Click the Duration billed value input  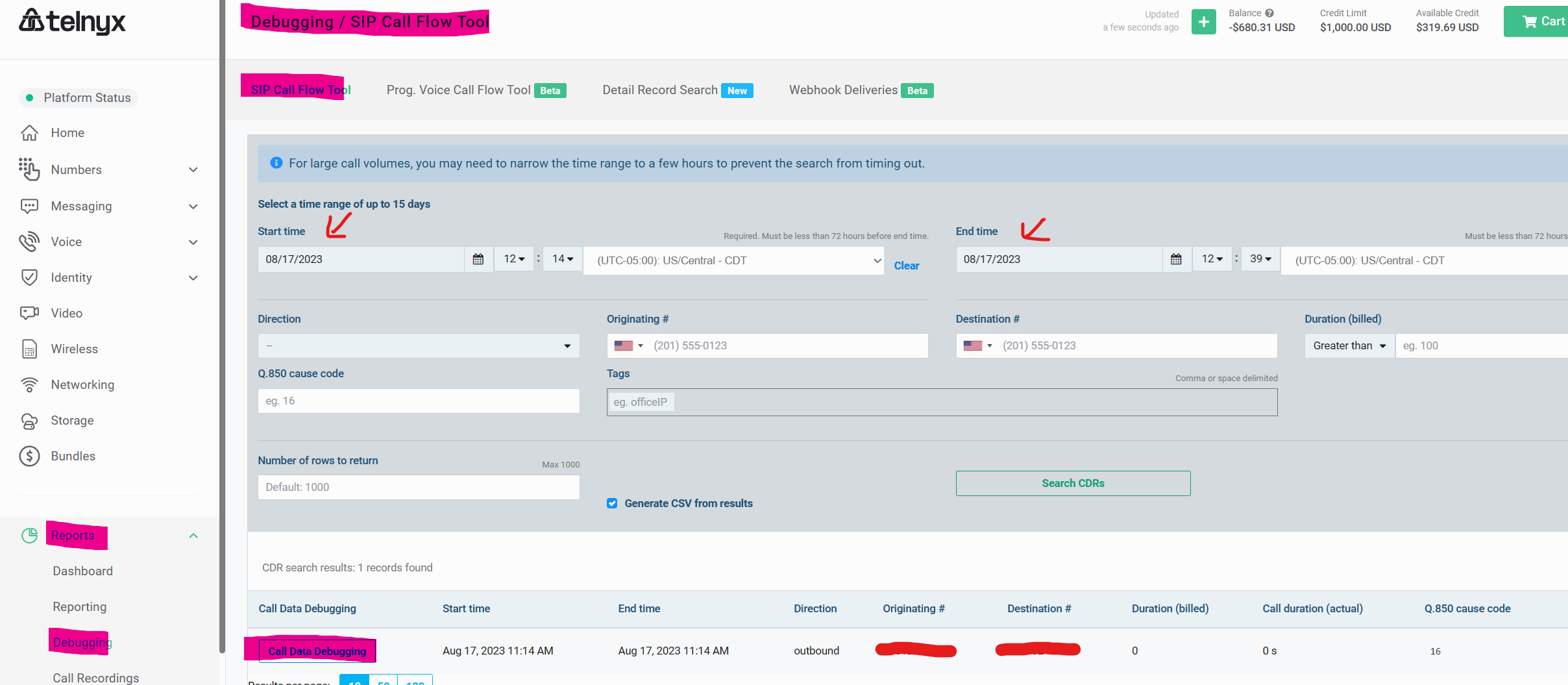click(x=1482, y=346)
